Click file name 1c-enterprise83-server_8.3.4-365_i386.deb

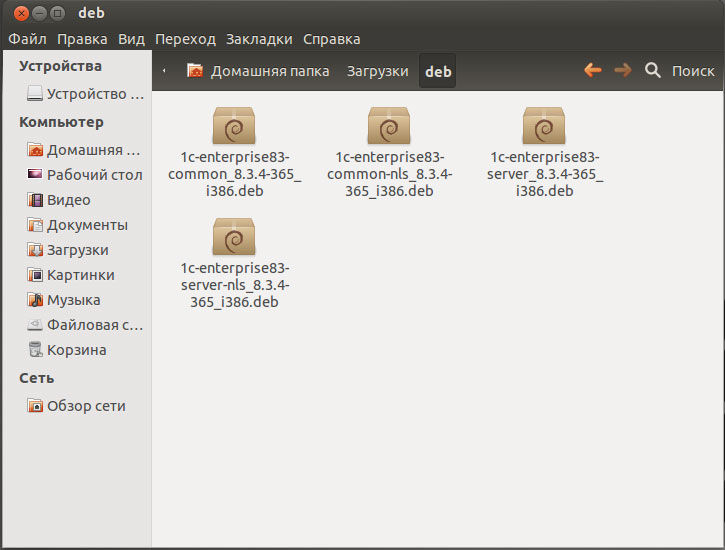tap(545, 174)
